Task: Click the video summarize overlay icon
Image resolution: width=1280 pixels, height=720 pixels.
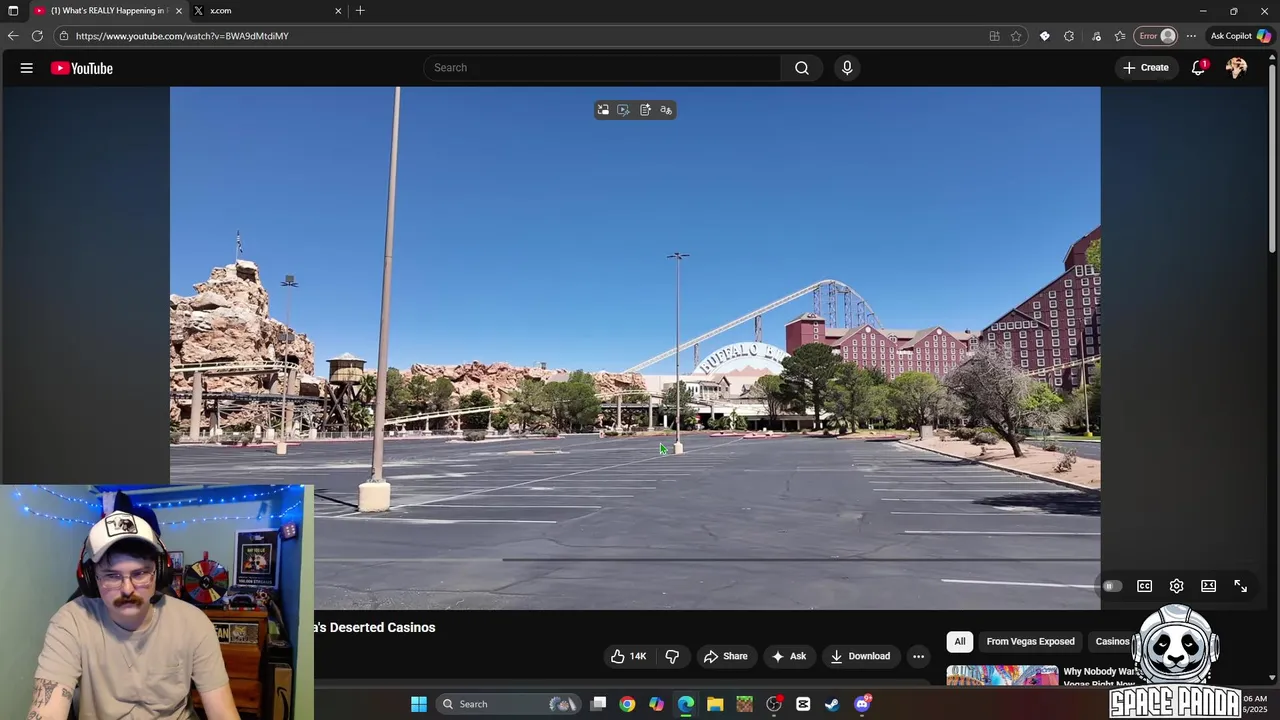Action: click(x=645, y=110)
